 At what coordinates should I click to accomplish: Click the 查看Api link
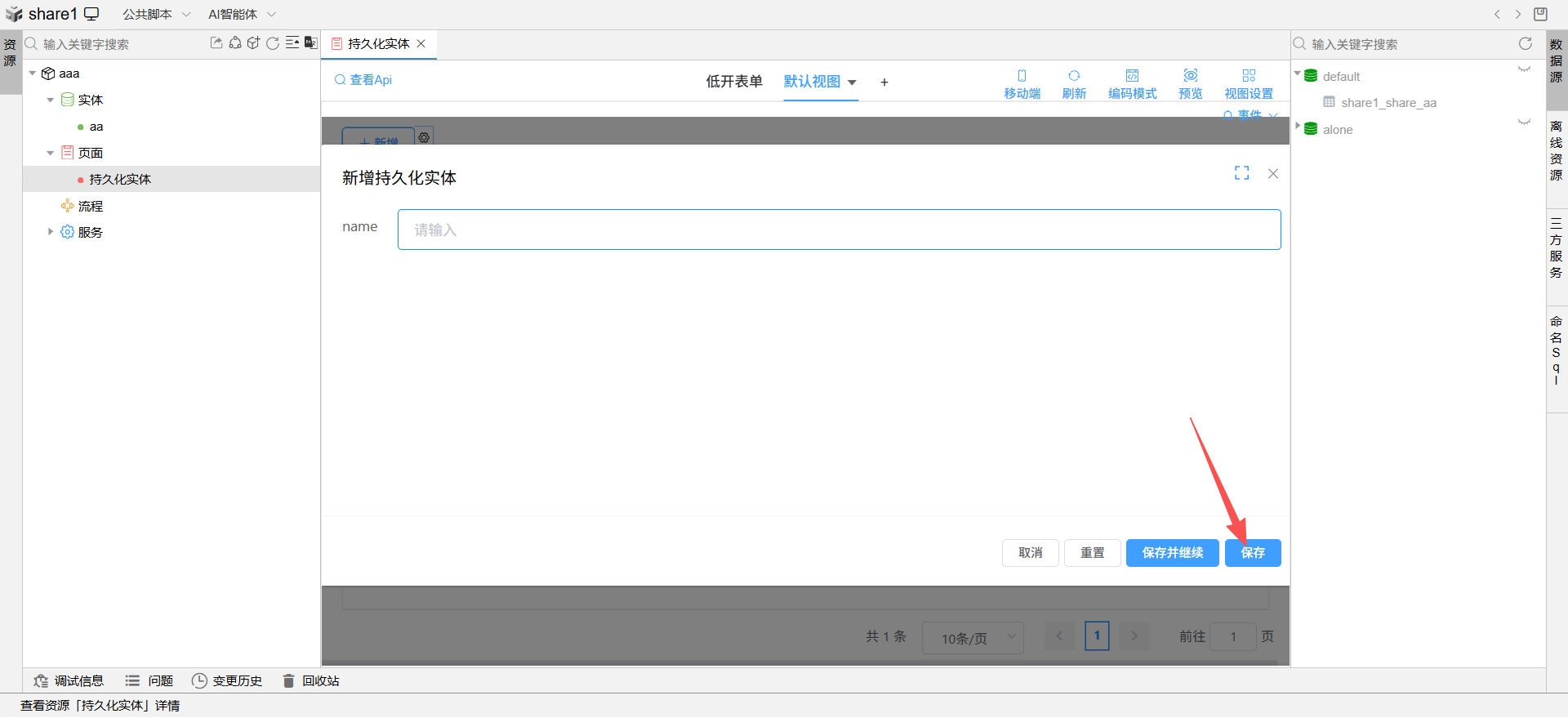point(363,80)
